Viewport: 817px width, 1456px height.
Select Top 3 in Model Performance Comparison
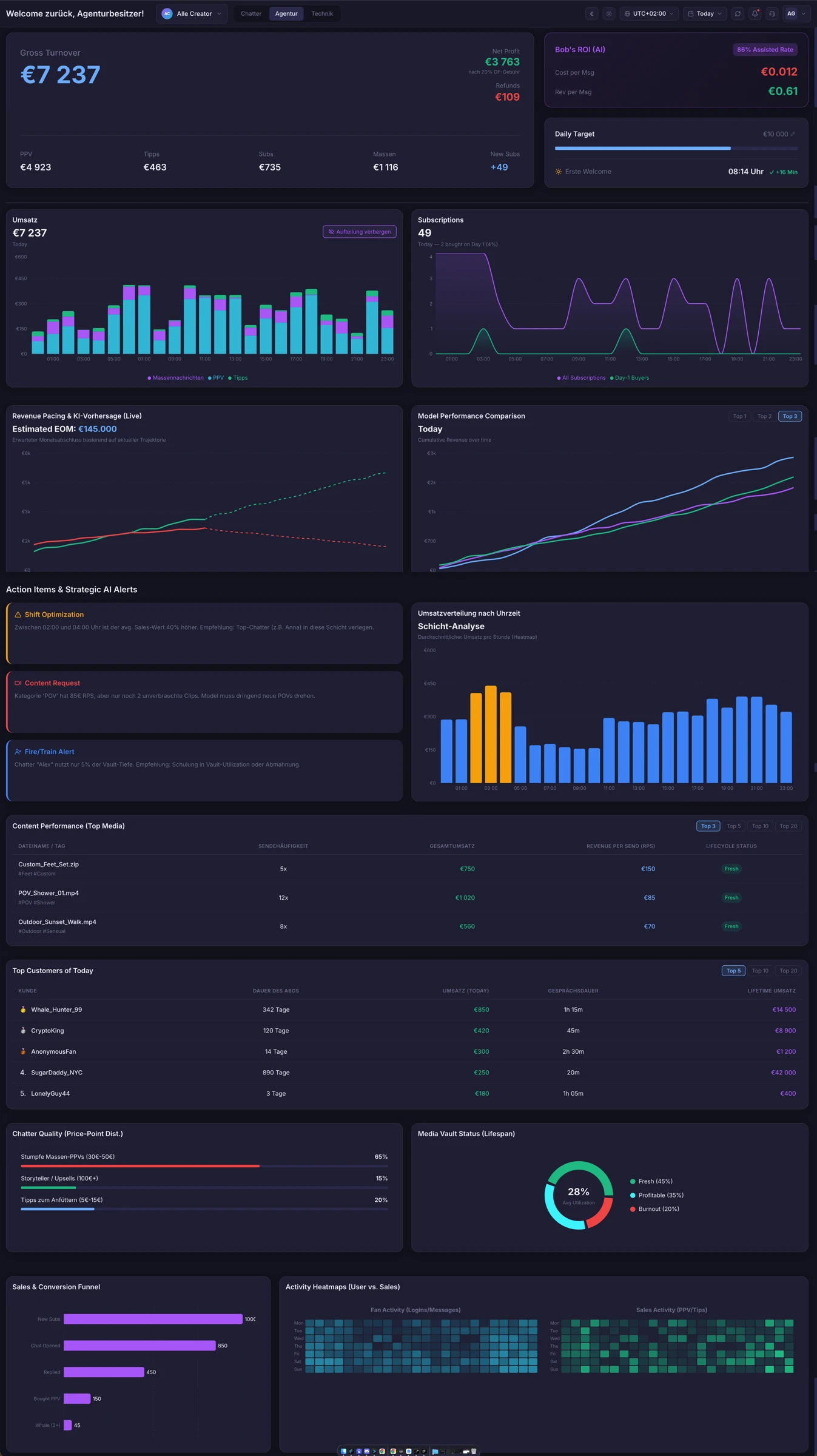790,416
